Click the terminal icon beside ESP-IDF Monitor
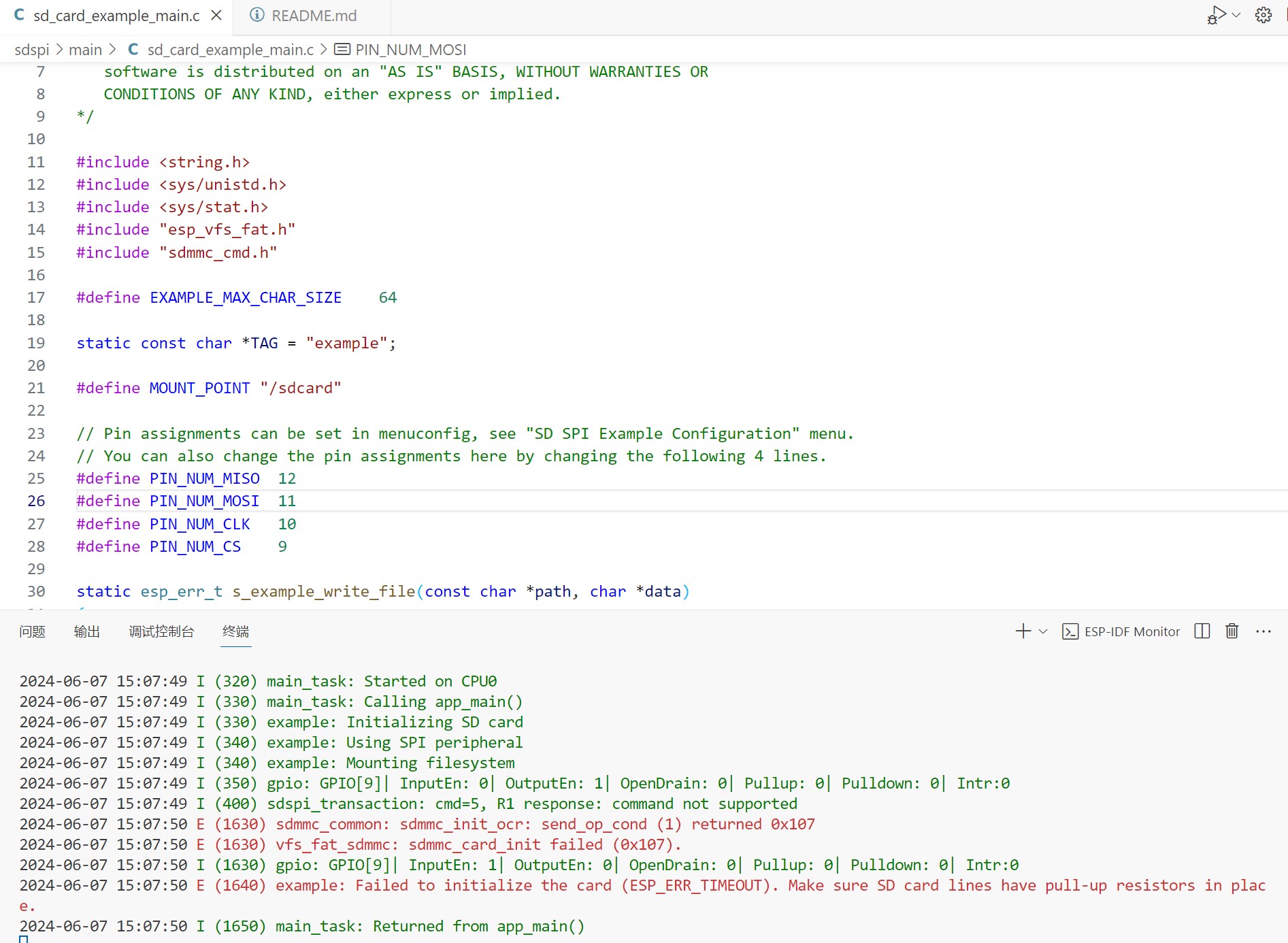The height and width of the screenshot is (943, 1288). coord(1070,631)
